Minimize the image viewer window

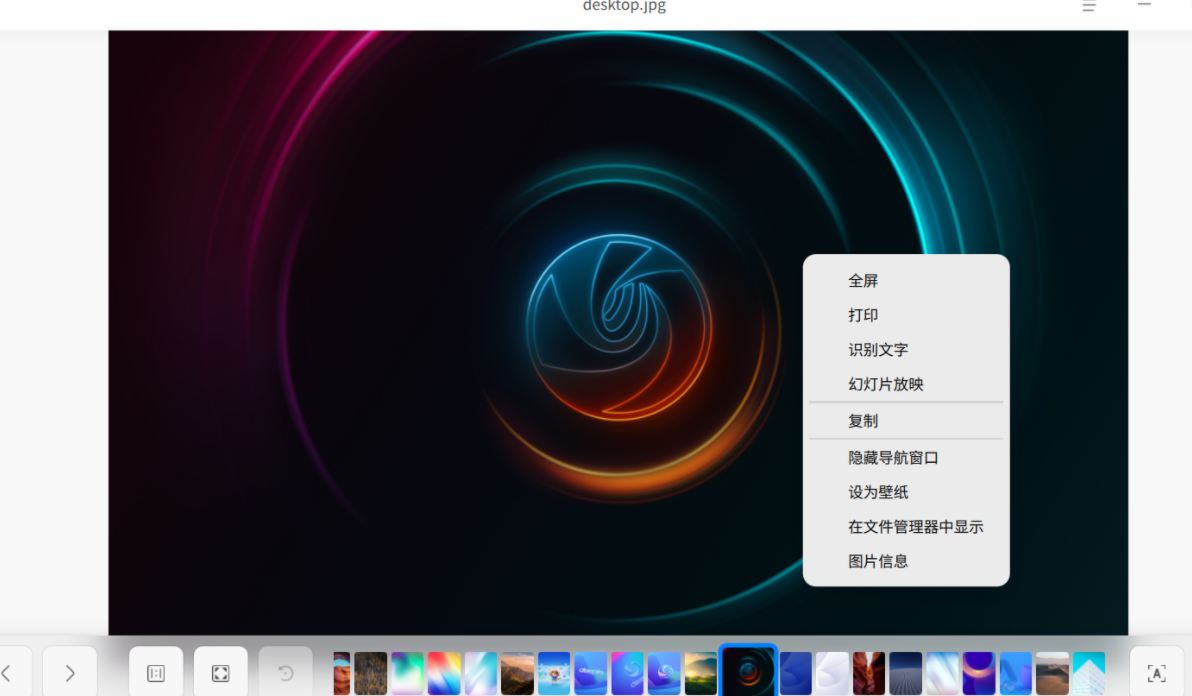pyautogui.click(x=1144, y=5)
